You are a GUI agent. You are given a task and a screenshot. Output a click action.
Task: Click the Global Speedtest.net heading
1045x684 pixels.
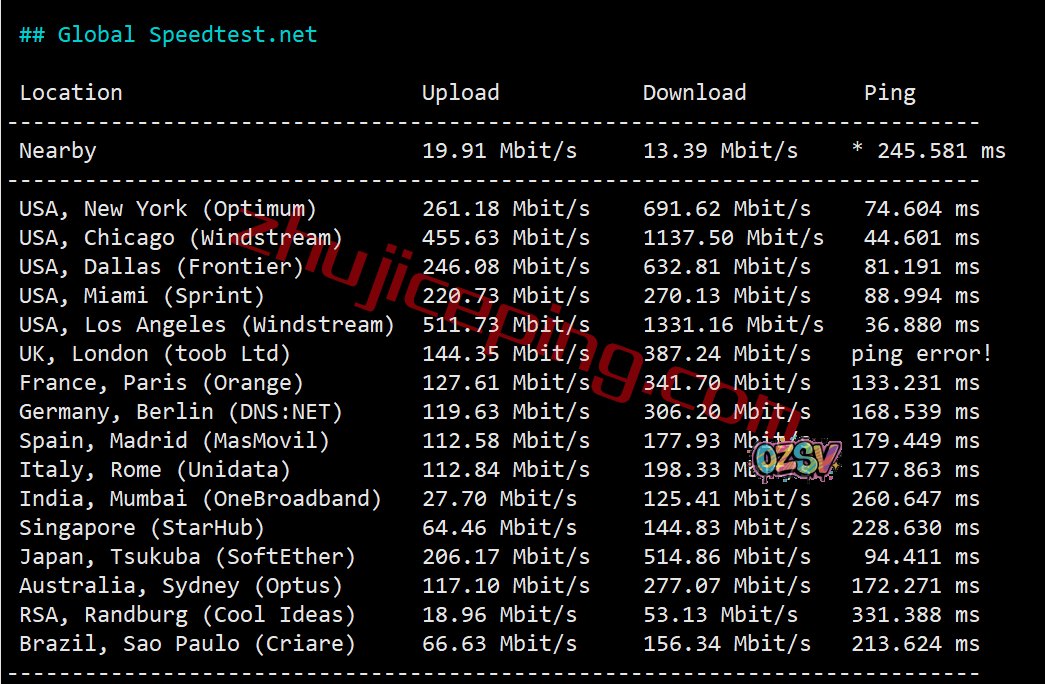click(x=168, y=35)
